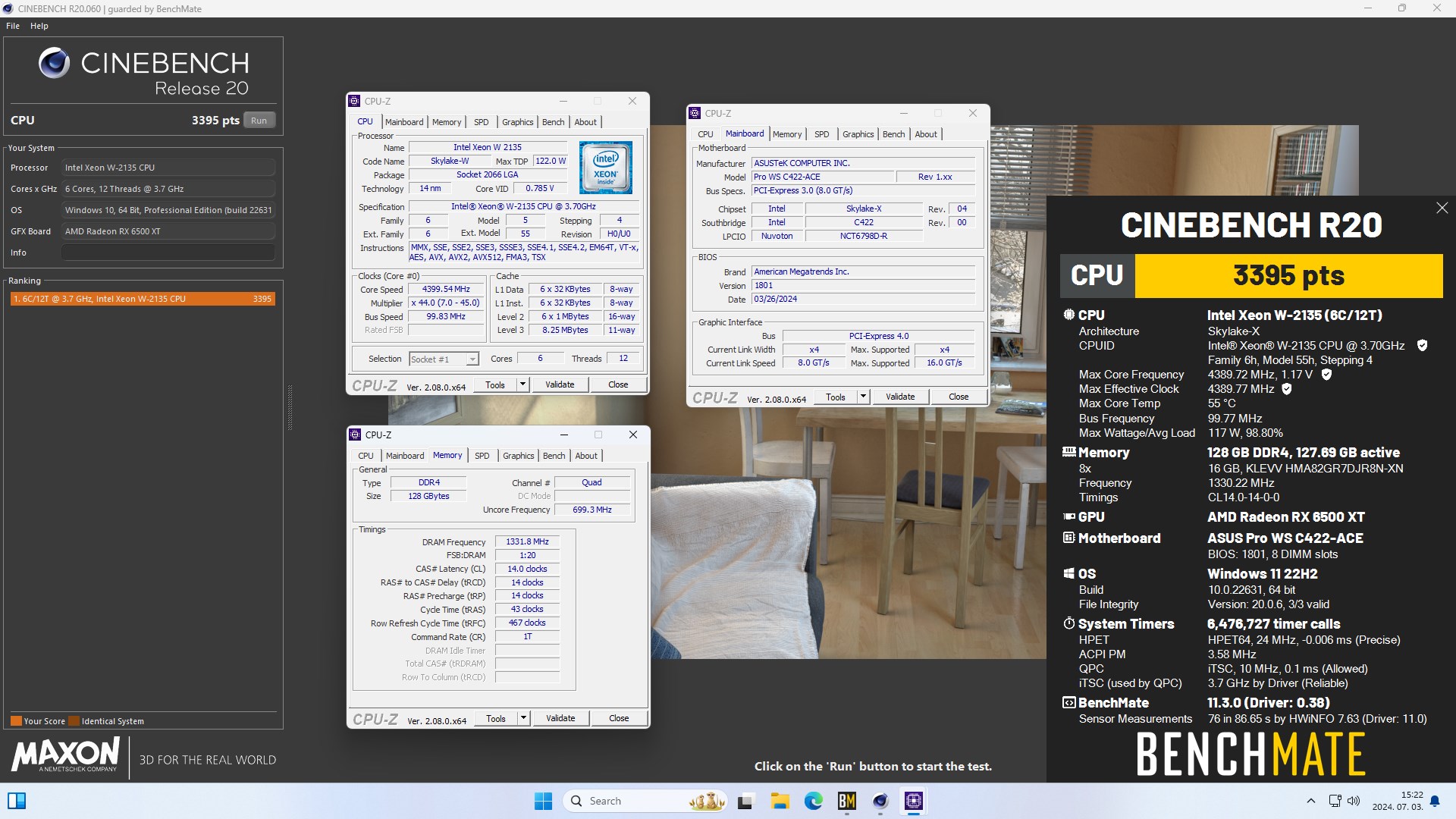1456x819 pixels.
Task: Select the 6C/12T Xeon W-2135 ranking entry
Action: point(143,299)
